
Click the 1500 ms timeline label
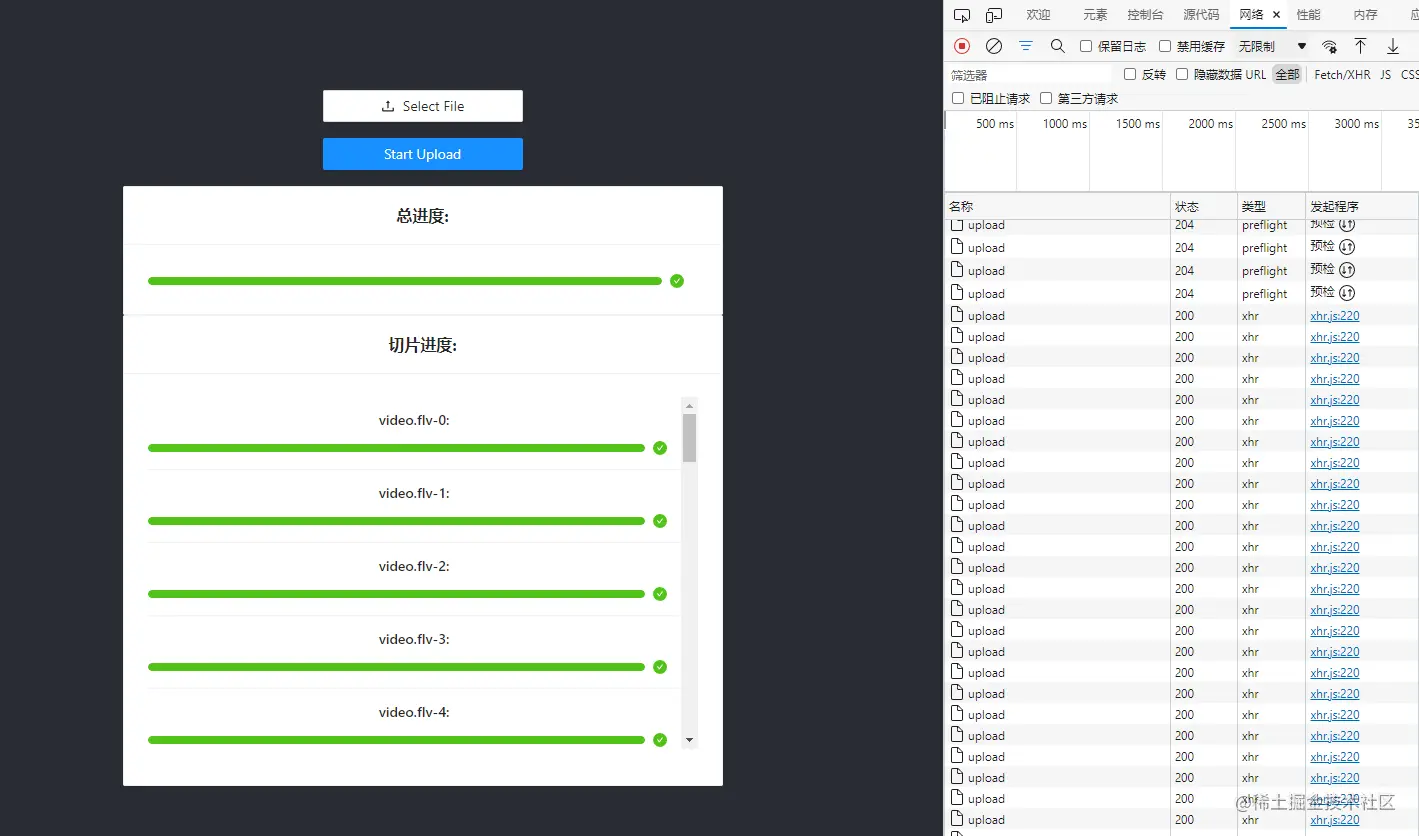[1138, 124]
